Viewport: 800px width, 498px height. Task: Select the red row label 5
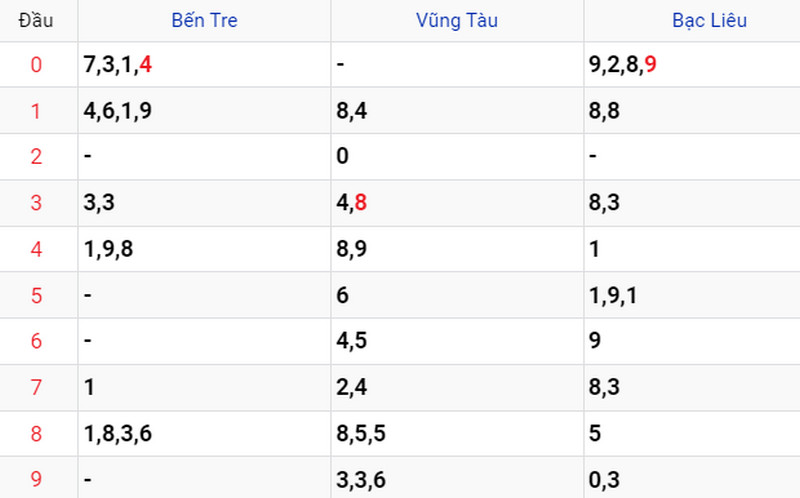click(x=36, y=295)
